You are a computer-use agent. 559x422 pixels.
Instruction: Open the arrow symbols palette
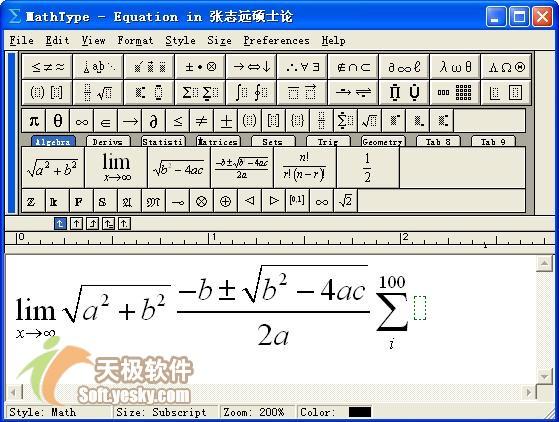click(251, 67)
